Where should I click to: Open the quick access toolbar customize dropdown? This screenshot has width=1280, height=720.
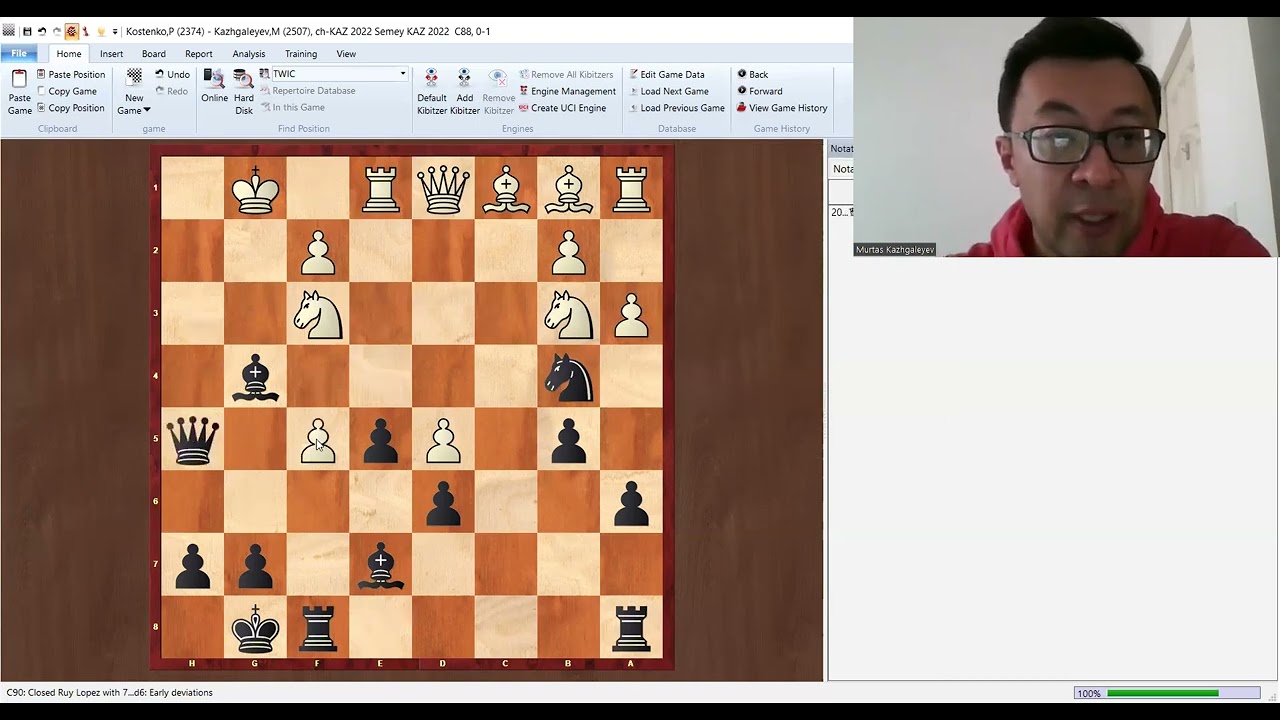coord(115,32)
